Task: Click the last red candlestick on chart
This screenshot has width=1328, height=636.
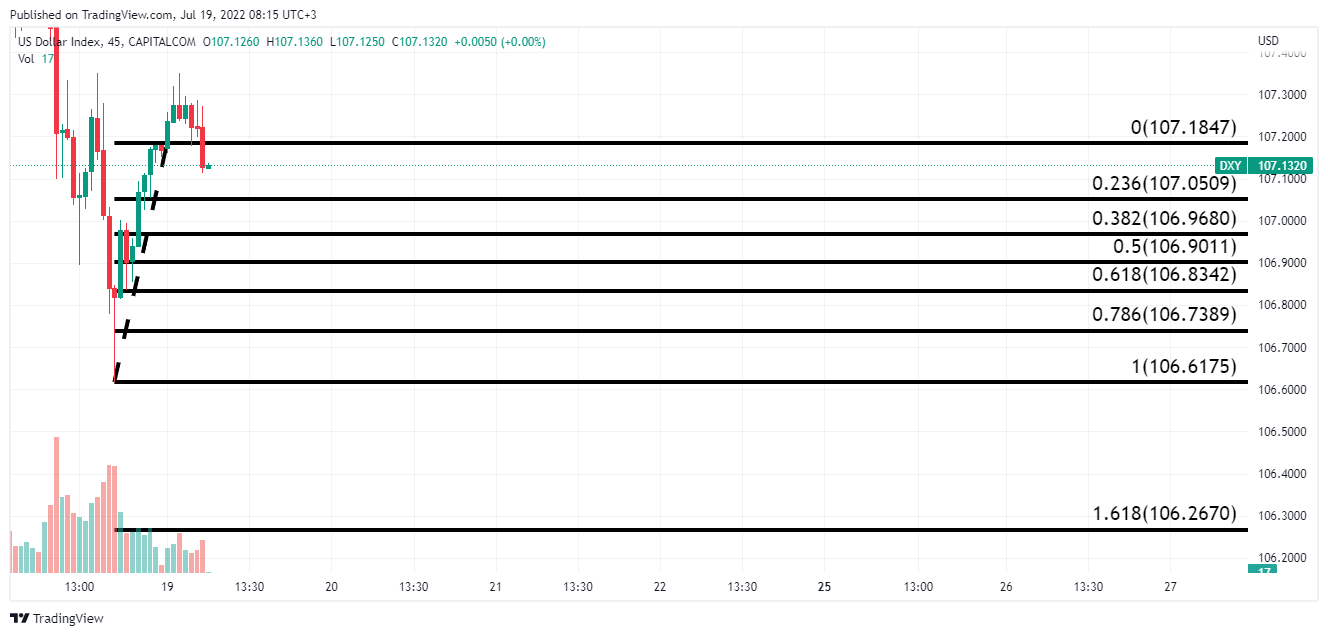Action: 202,147
